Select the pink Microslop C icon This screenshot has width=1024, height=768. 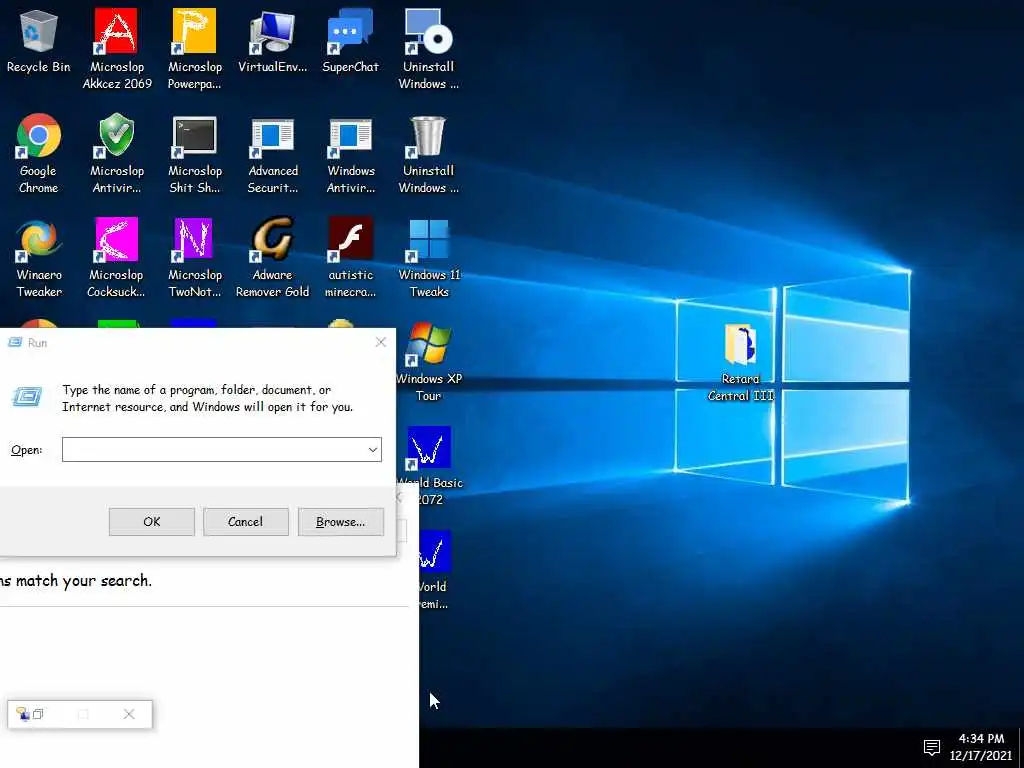(x=116, y=258)
